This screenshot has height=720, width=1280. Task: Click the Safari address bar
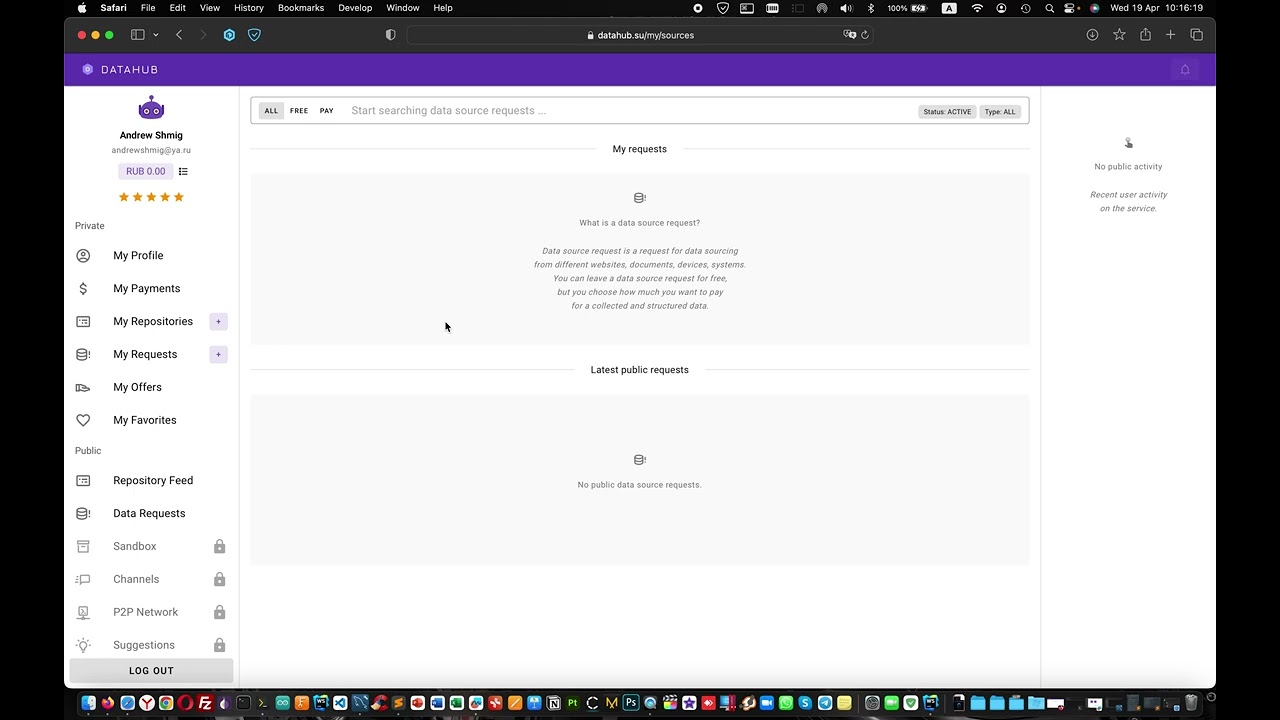(x=640, y=35)
